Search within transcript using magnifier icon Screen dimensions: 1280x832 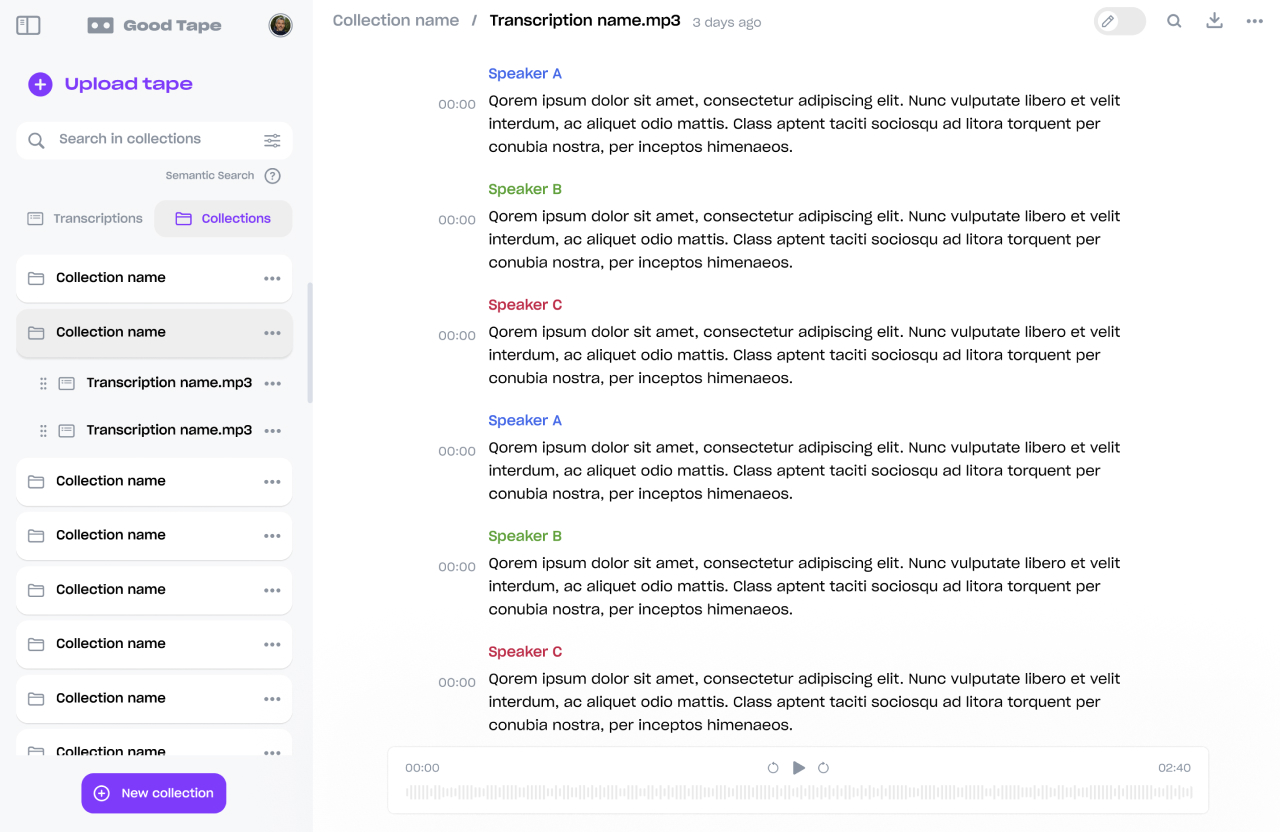[1174, 21]
